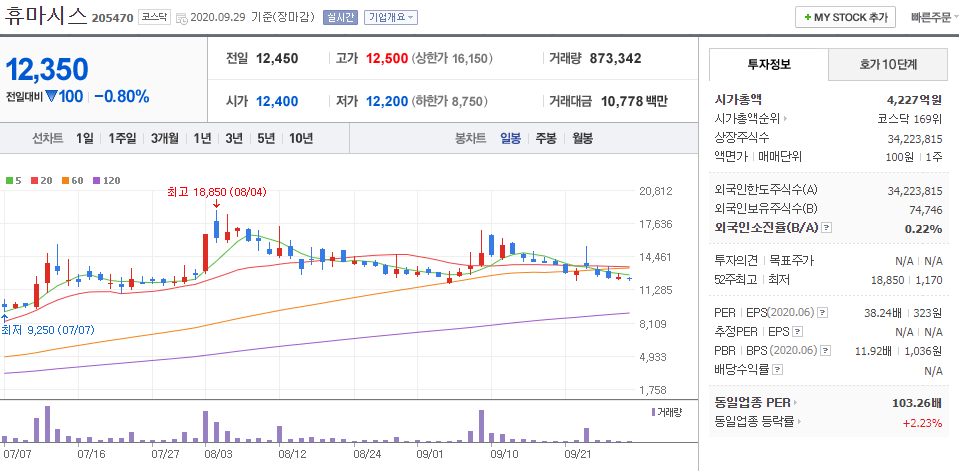This screenshot has width=963, height=471.
Task: Click the 최고 18,850 (08/04) chart marker
Action: (216, 192)
